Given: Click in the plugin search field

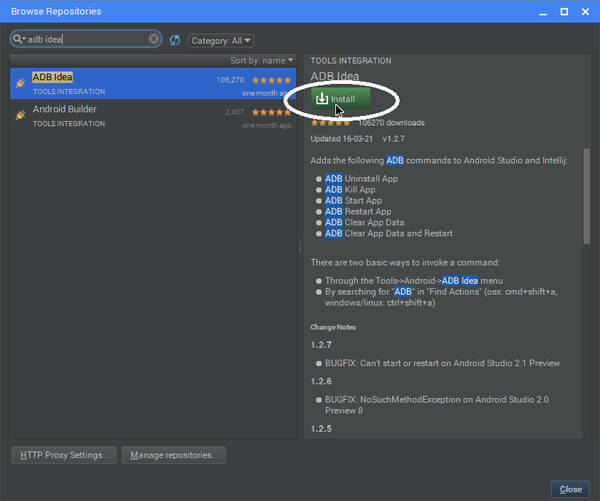Looking at the screenshot, I should (x=87, y=39).
